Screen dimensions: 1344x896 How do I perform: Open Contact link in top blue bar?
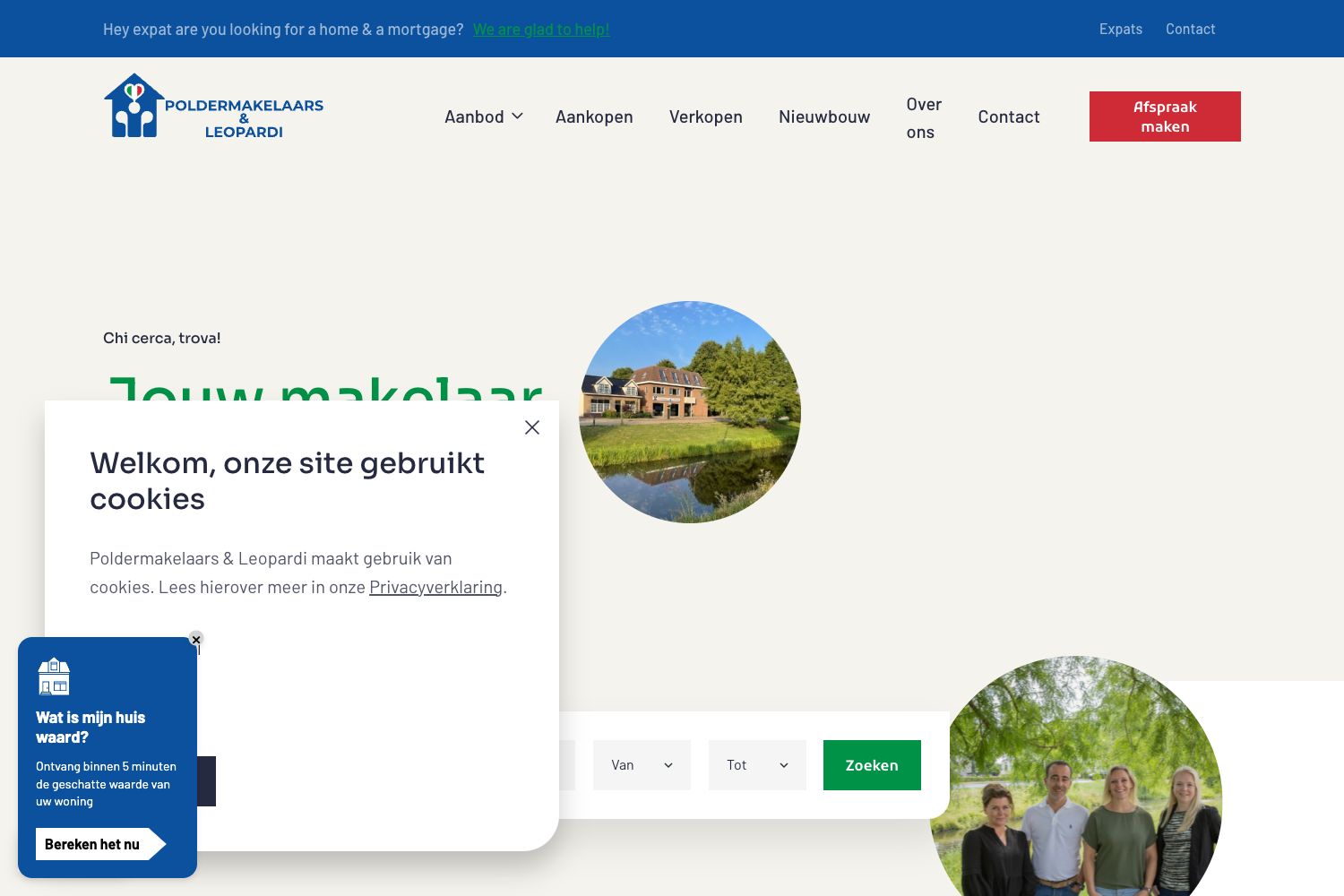[x=1190, y=29]
